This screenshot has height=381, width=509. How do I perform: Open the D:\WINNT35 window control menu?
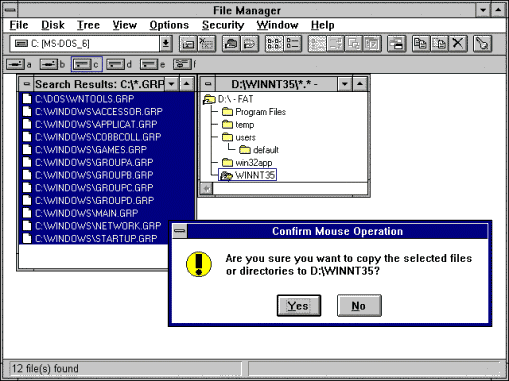pos(208,84)
